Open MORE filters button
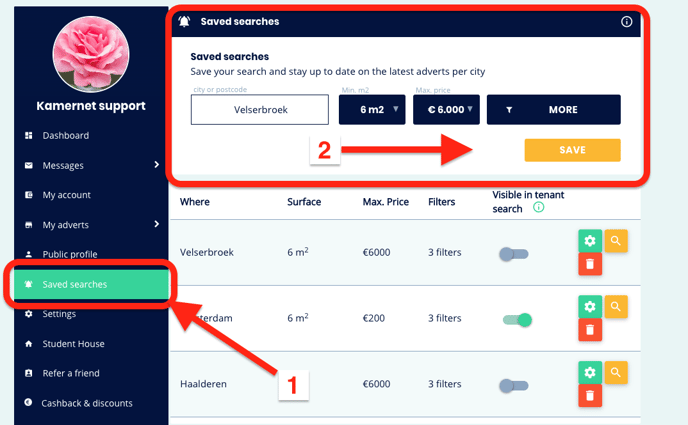The image size is (688, 425). click(554, 110)
